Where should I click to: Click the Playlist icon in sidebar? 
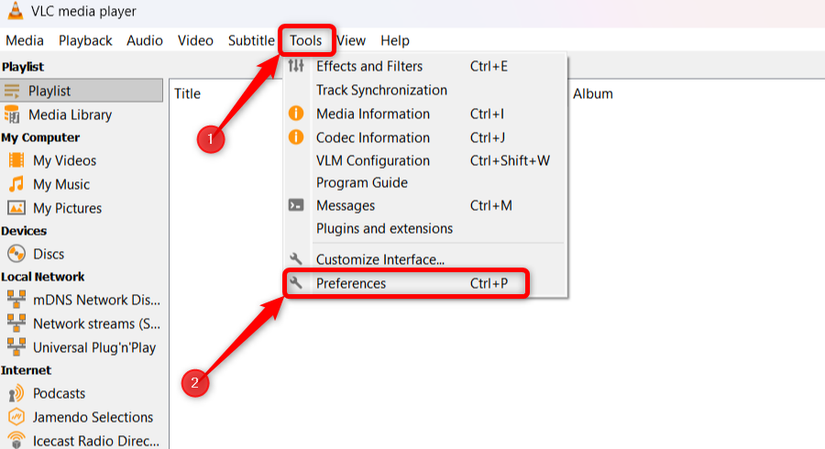click(12, 91)
